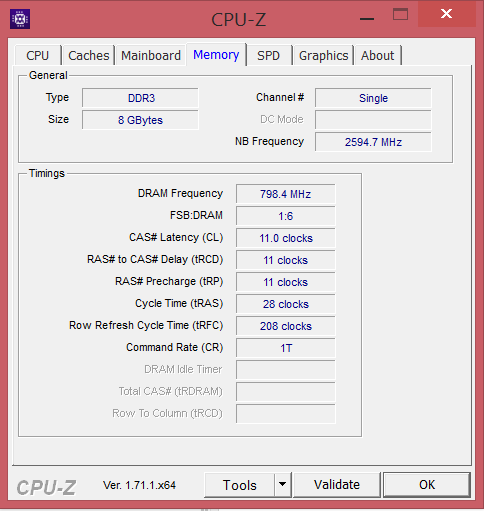
Task: Click the OK button
Action: click(x=427, y=485)
